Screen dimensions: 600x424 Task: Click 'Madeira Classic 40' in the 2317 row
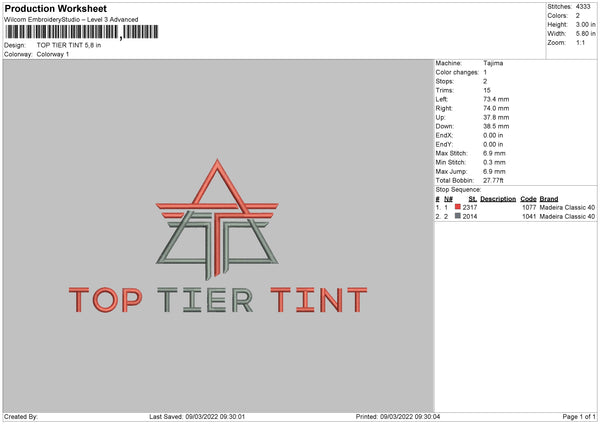[x=567, y=207]
